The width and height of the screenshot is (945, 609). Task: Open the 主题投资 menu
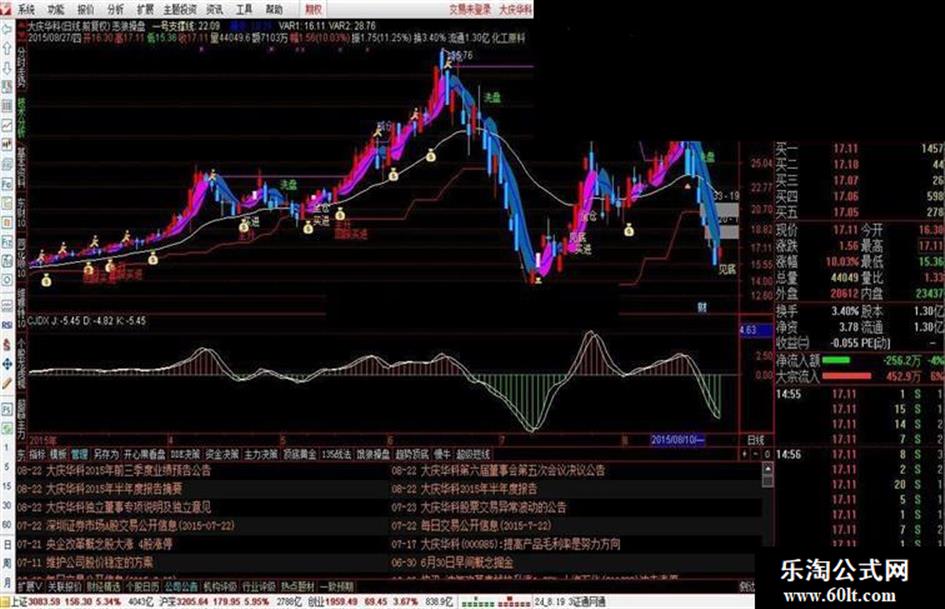(x=180, y=9)
